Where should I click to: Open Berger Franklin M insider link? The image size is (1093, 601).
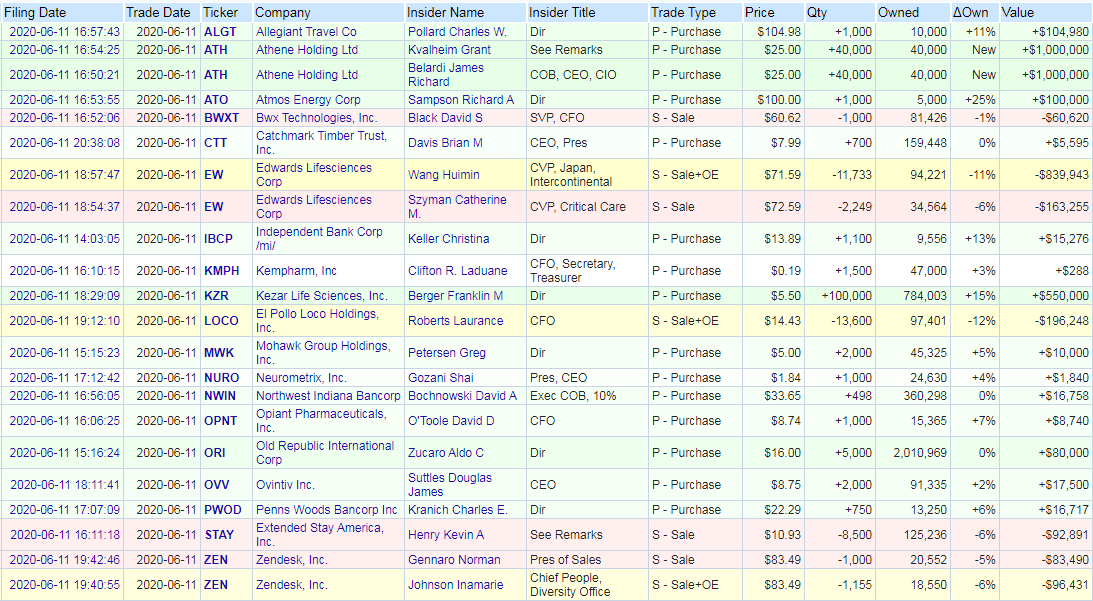455,296
